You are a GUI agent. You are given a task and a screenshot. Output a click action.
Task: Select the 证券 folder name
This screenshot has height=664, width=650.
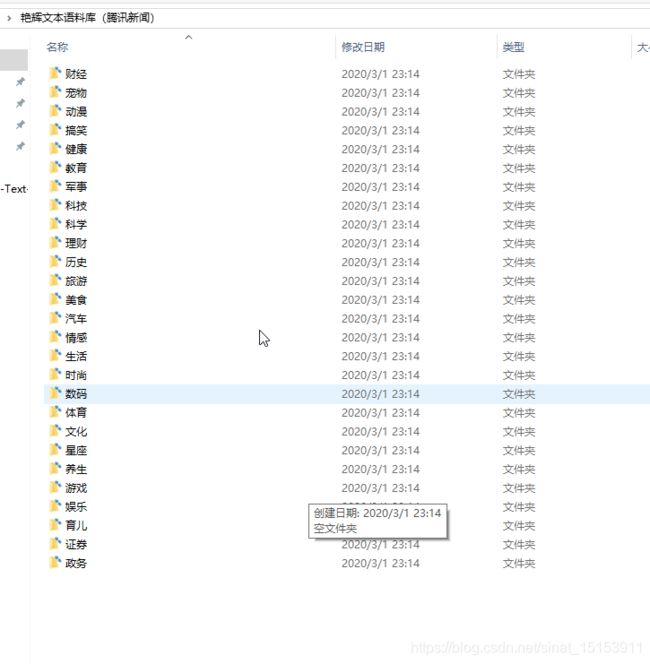pyautogui.click(x=76, y=544)
